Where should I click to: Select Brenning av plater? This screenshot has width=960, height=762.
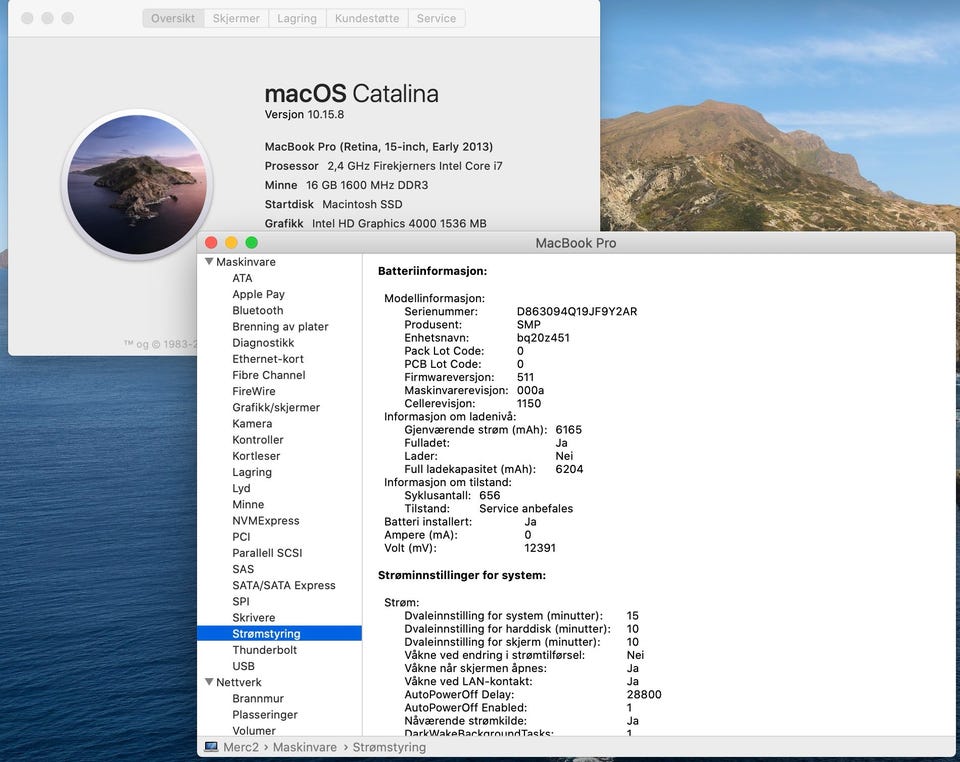coord(280,326)
